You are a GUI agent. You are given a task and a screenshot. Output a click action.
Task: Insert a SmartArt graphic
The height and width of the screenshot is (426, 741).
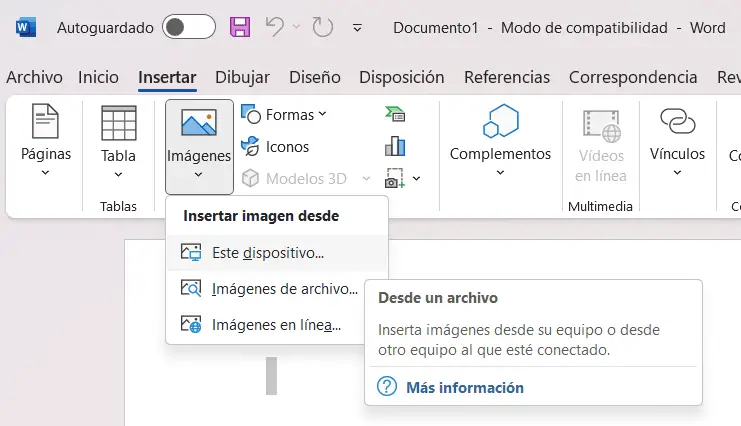[395, 114]
